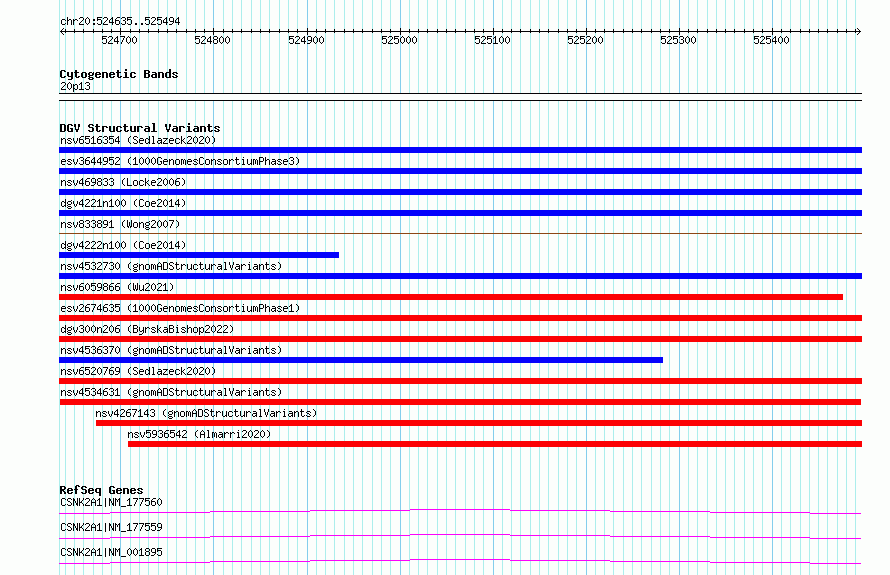Screen dimensions: 890x575
Task: Open the CSNK2A1|NM_177559 RefSeq gene
Action: 111,527
